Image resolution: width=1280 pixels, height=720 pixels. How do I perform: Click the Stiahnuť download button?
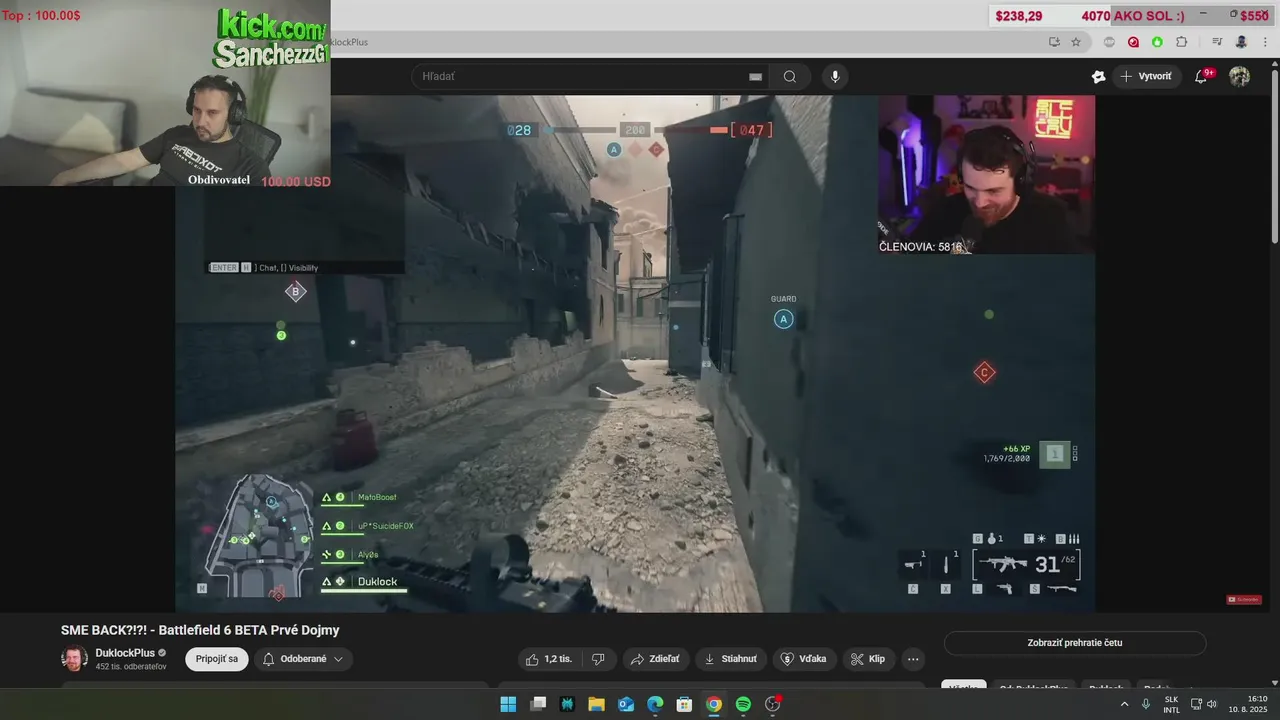731,659
